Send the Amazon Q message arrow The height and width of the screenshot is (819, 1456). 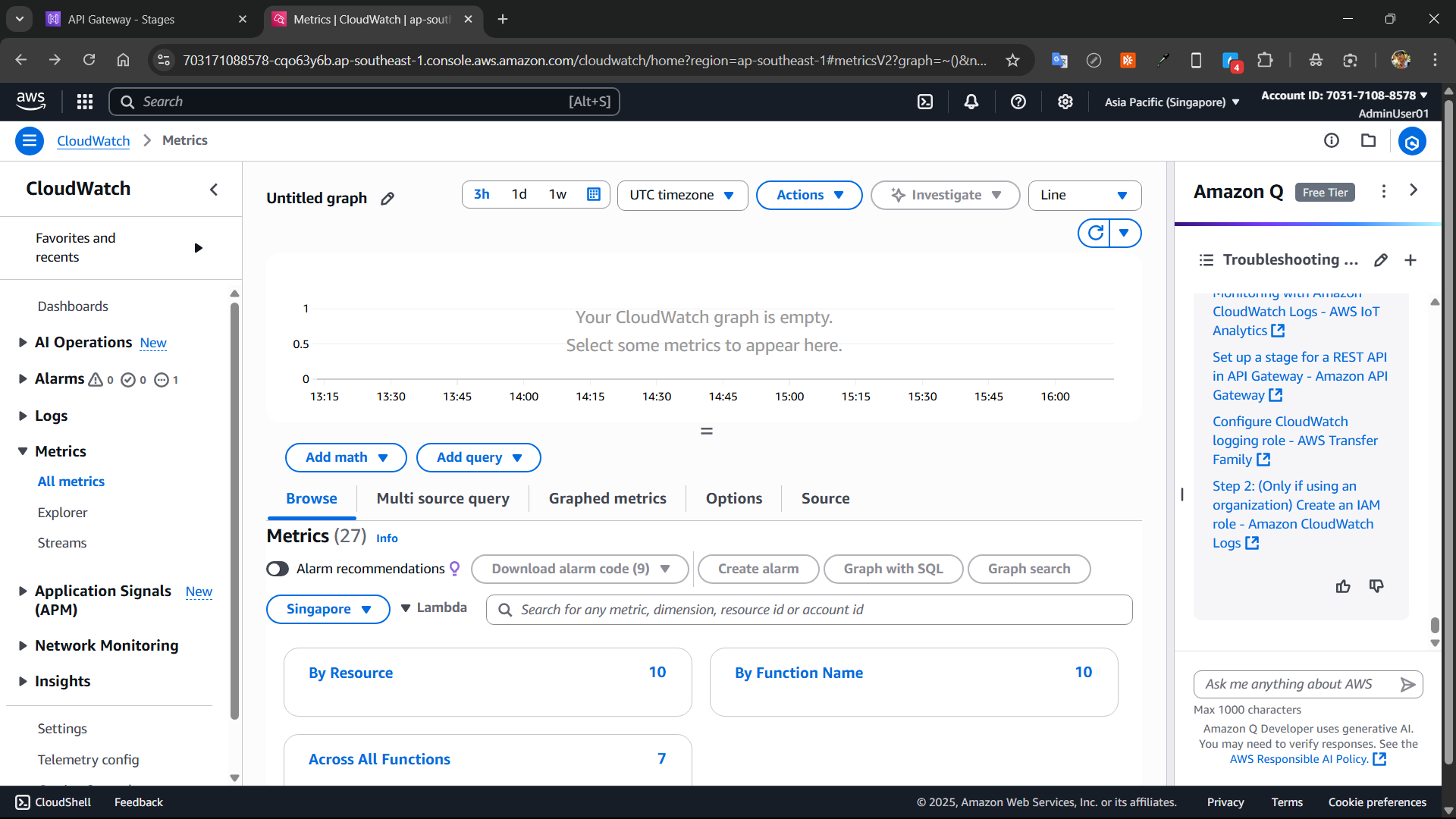[x=1407, y=685]
